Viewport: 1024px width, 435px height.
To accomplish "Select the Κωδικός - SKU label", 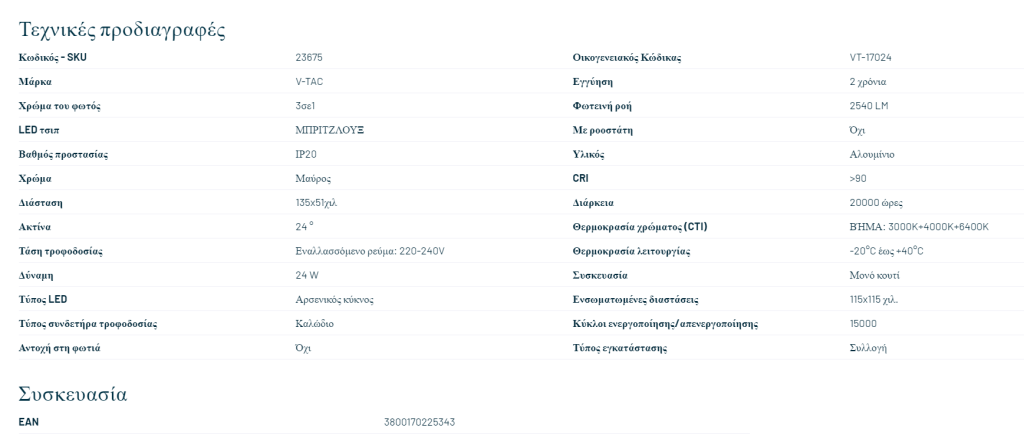I will tap(52, 57).
